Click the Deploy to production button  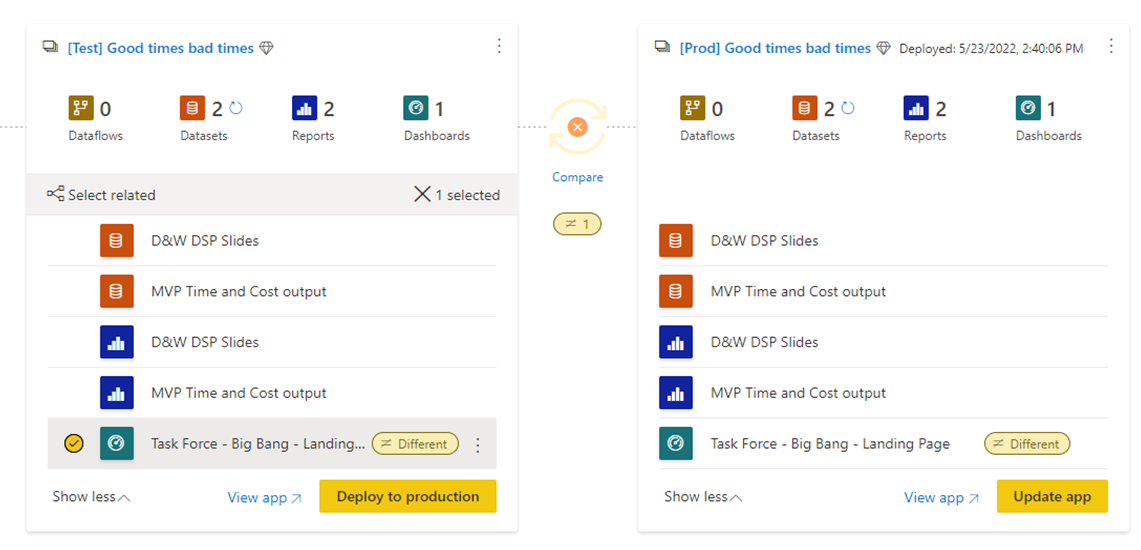coord(408,496)
